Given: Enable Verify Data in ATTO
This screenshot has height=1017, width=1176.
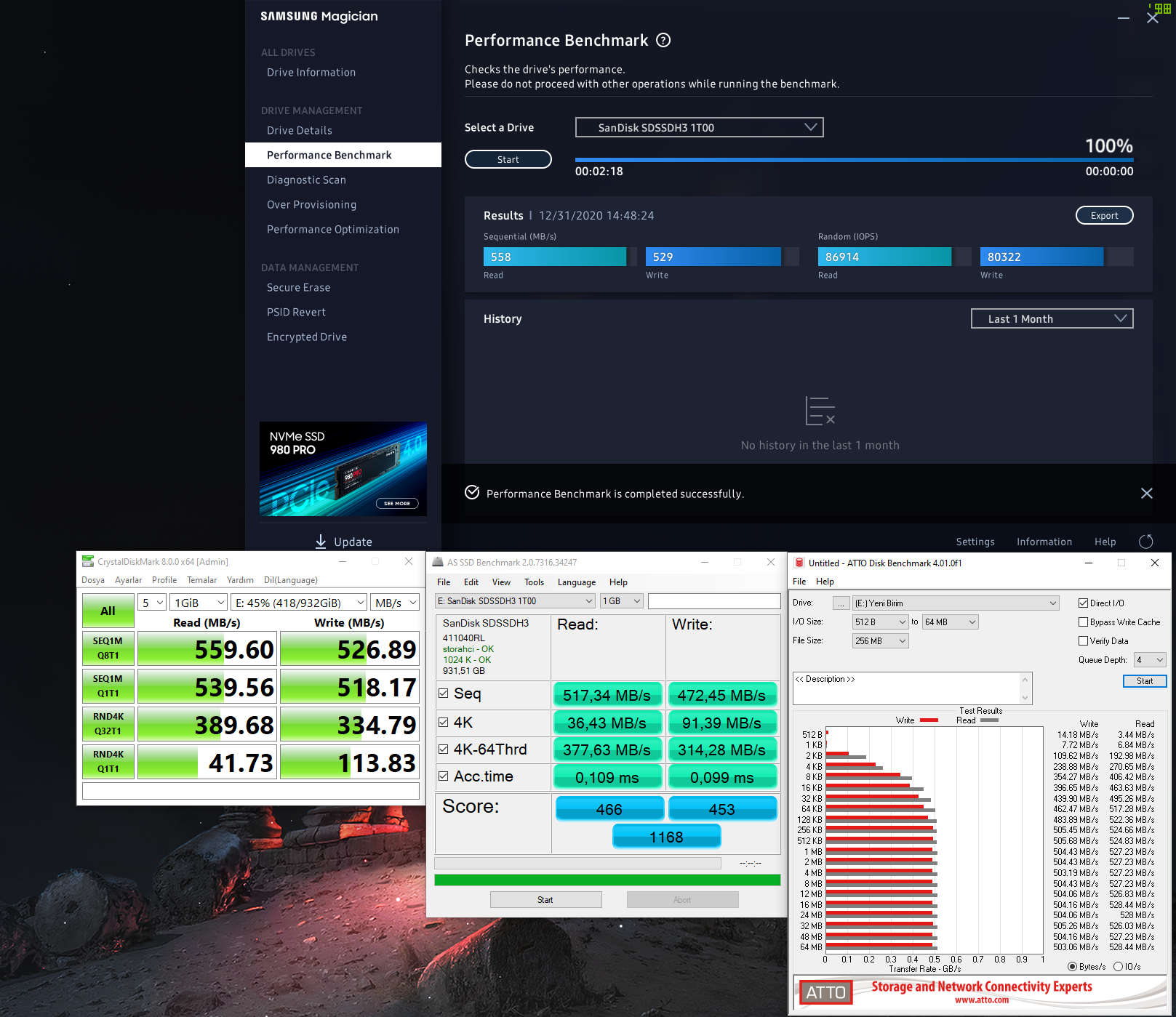Looking at the screenshot, I should pyautogui.click(x=1084, y=641).
